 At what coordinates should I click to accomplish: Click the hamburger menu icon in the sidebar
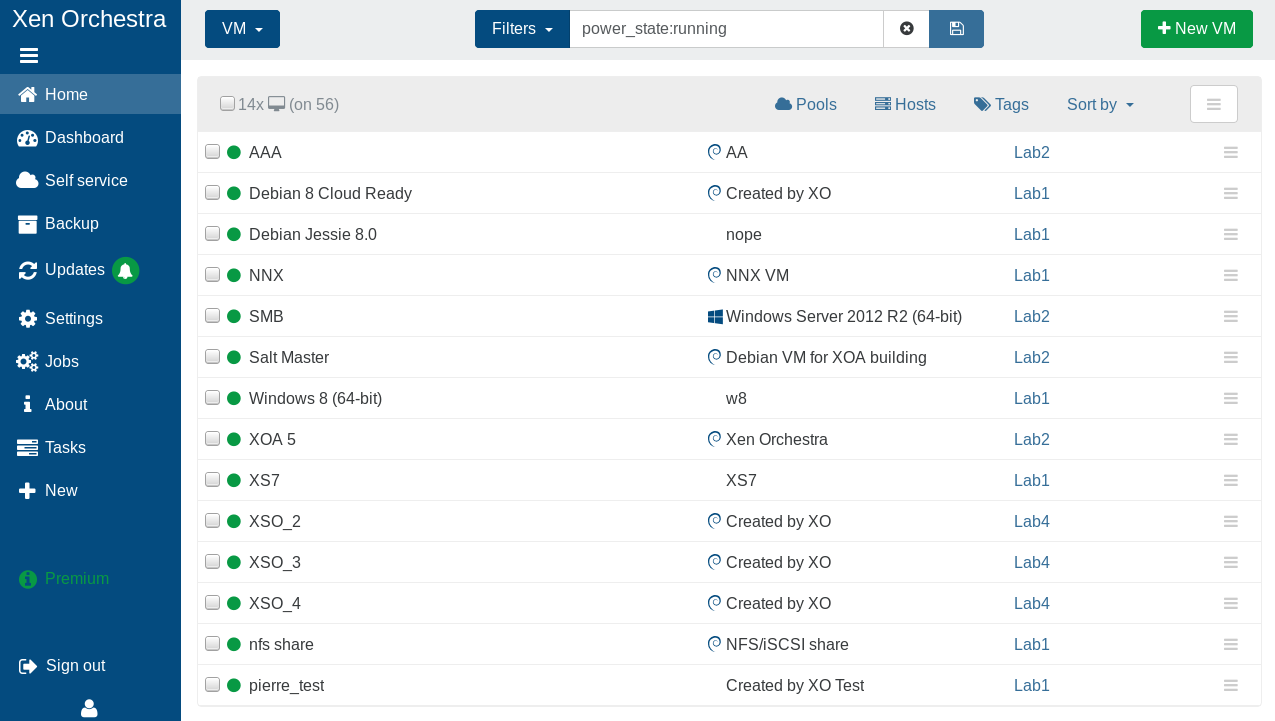(x=28, y=56)
